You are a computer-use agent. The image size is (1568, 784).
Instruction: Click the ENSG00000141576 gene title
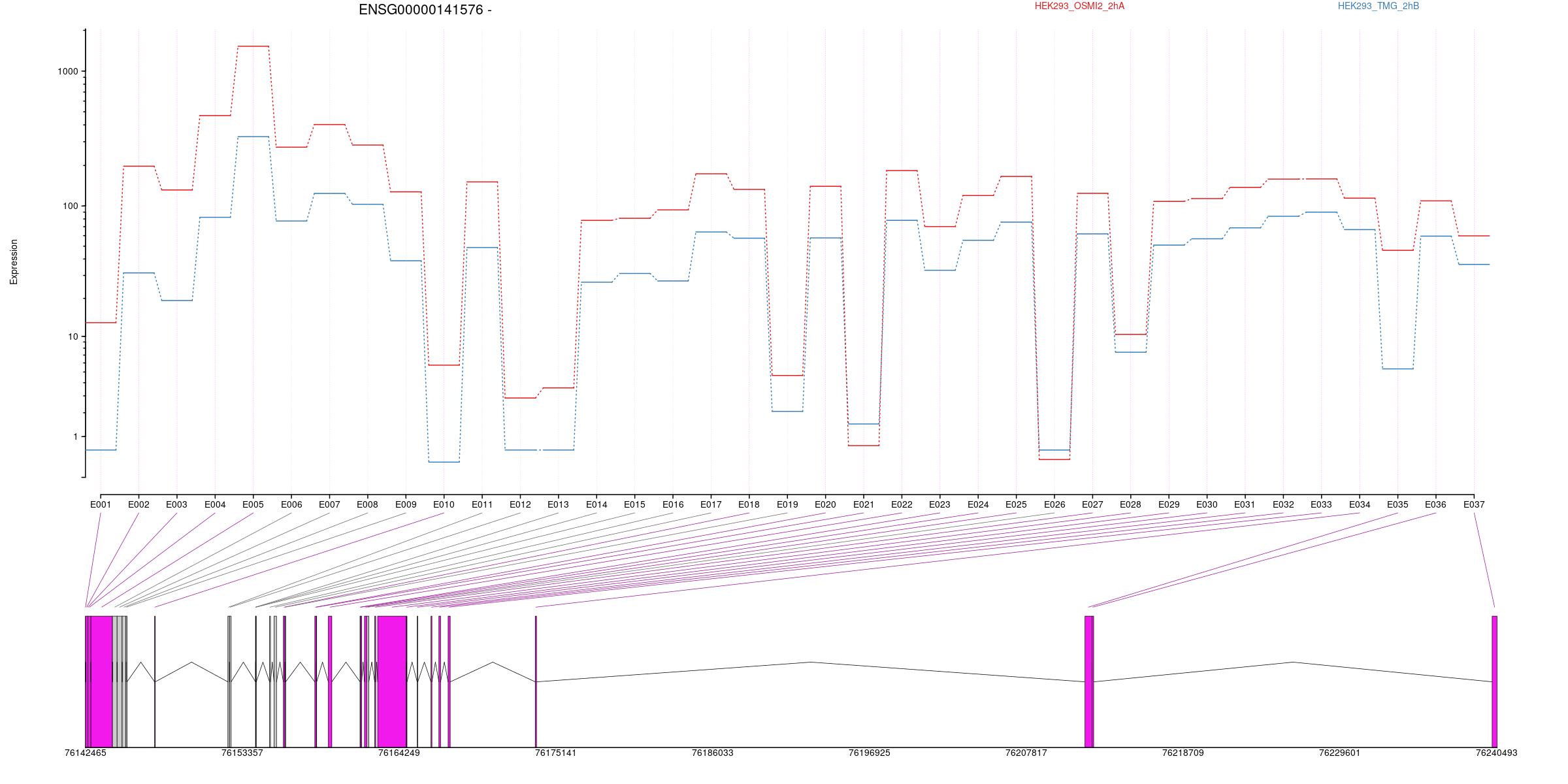(x=425, y=10)
